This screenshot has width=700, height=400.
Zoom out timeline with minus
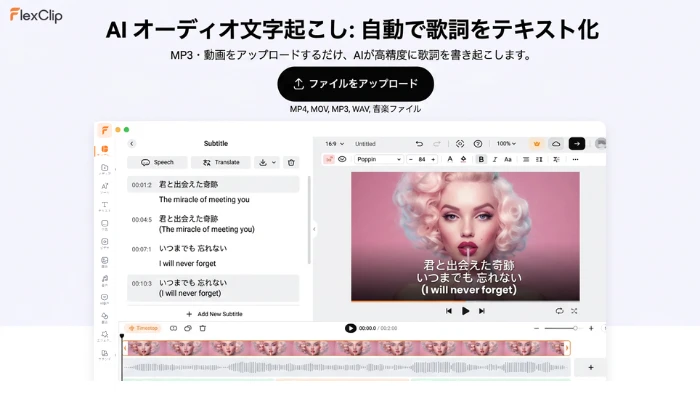[536, 329]
